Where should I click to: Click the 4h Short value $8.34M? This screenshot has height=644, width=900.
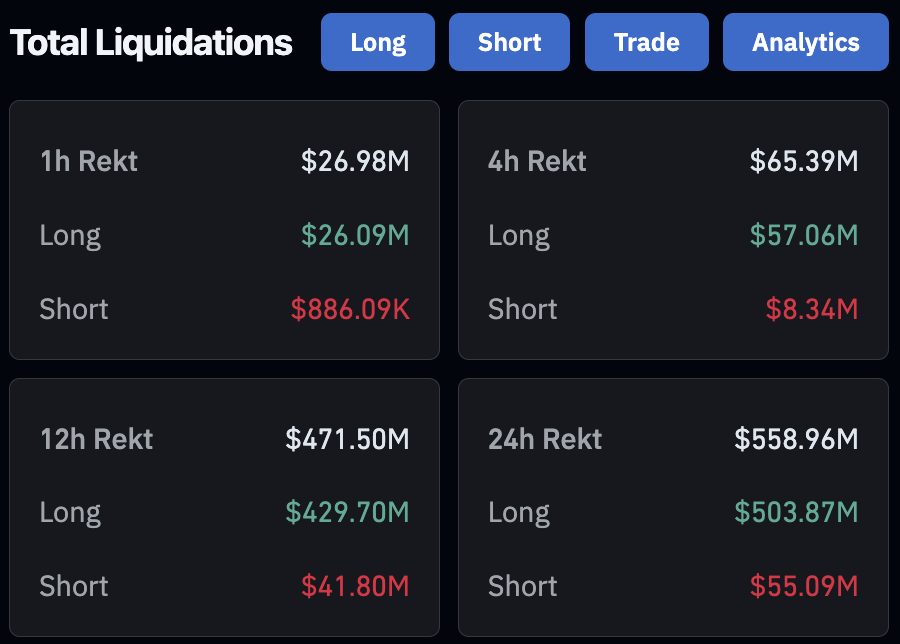[812, 309]
